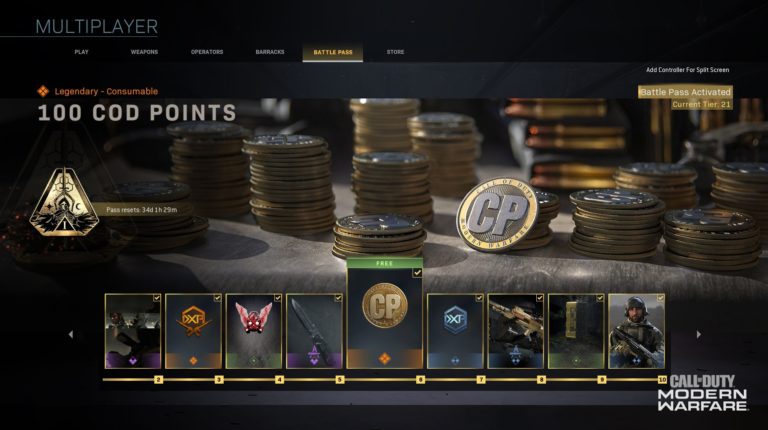Viewport: 768px width, 430px height.
Task: Select the combat knife blueprint tile
Action: click(x=314, y=331)
